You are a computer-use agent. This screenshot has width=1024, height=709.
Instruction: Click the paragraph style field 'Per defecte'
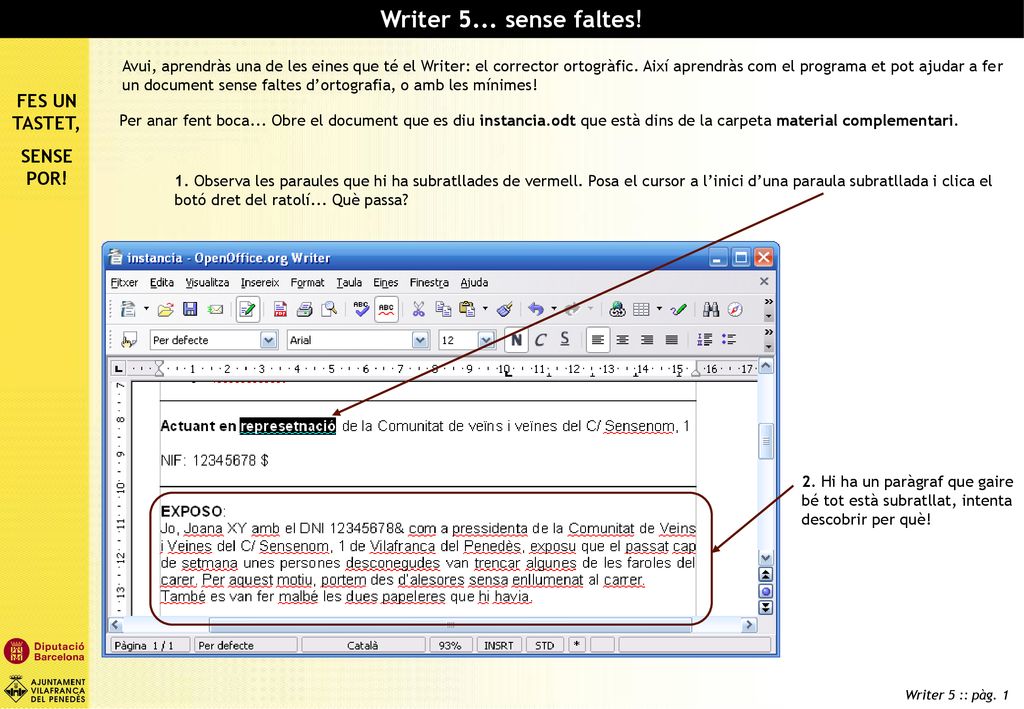point(205,340)
